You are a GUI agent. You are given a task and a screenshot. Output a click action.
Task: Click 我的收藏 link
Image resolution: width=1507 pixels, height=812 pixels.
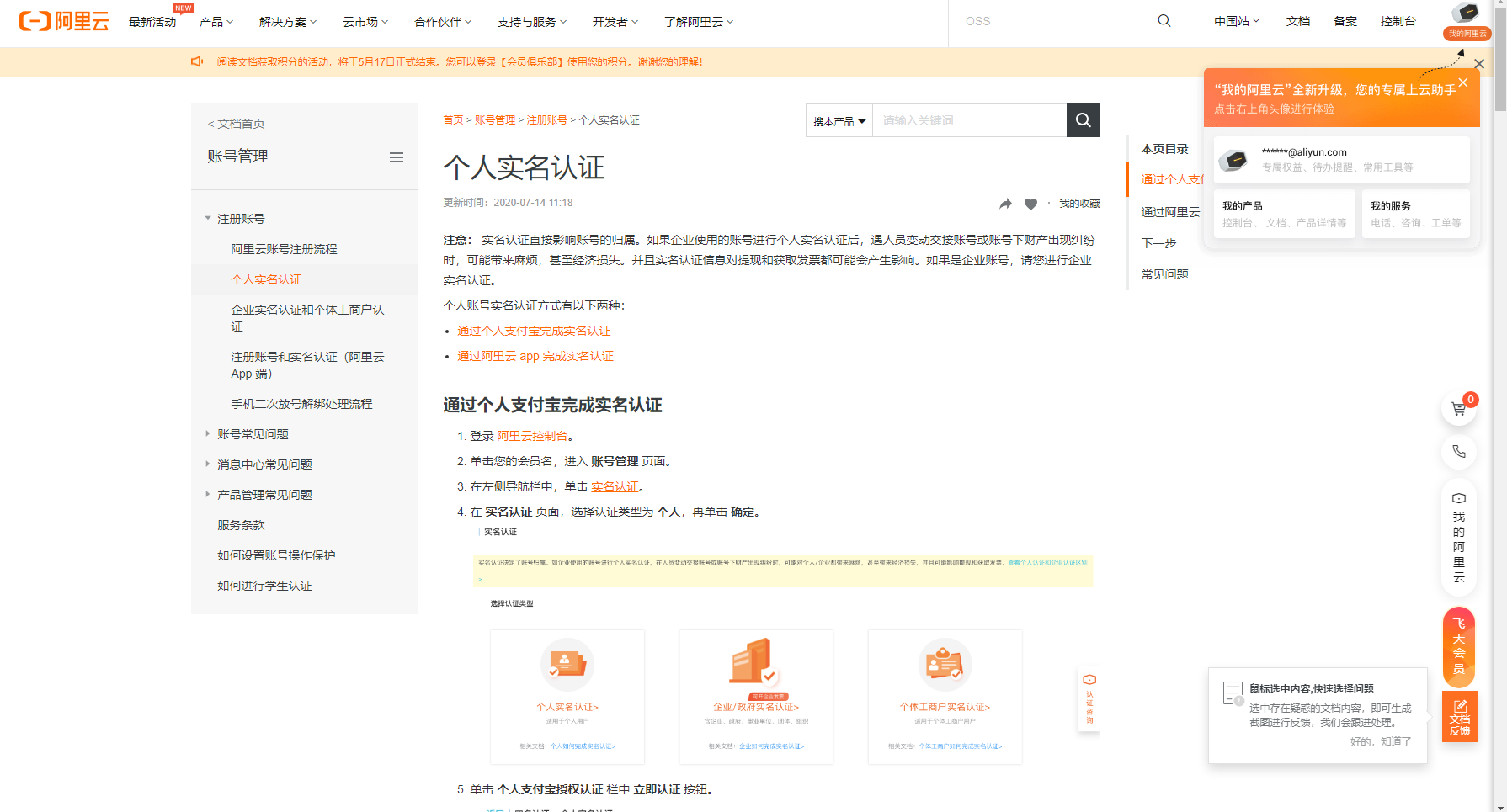tap(1079, 204)
